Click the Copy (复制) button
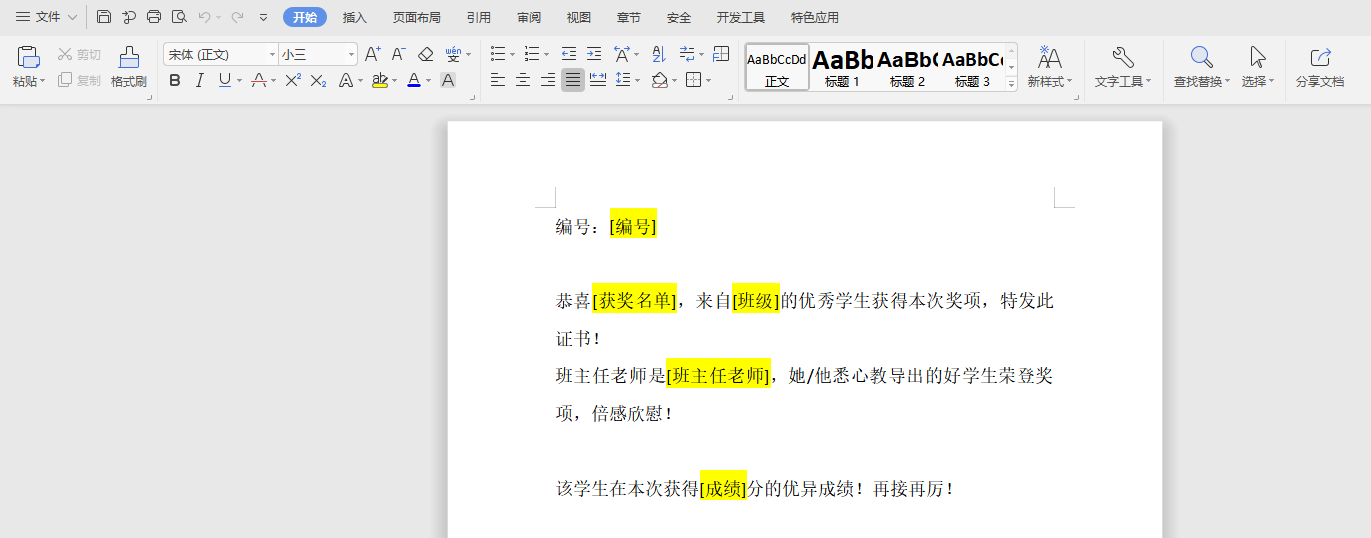 click(x=79, y=80)
